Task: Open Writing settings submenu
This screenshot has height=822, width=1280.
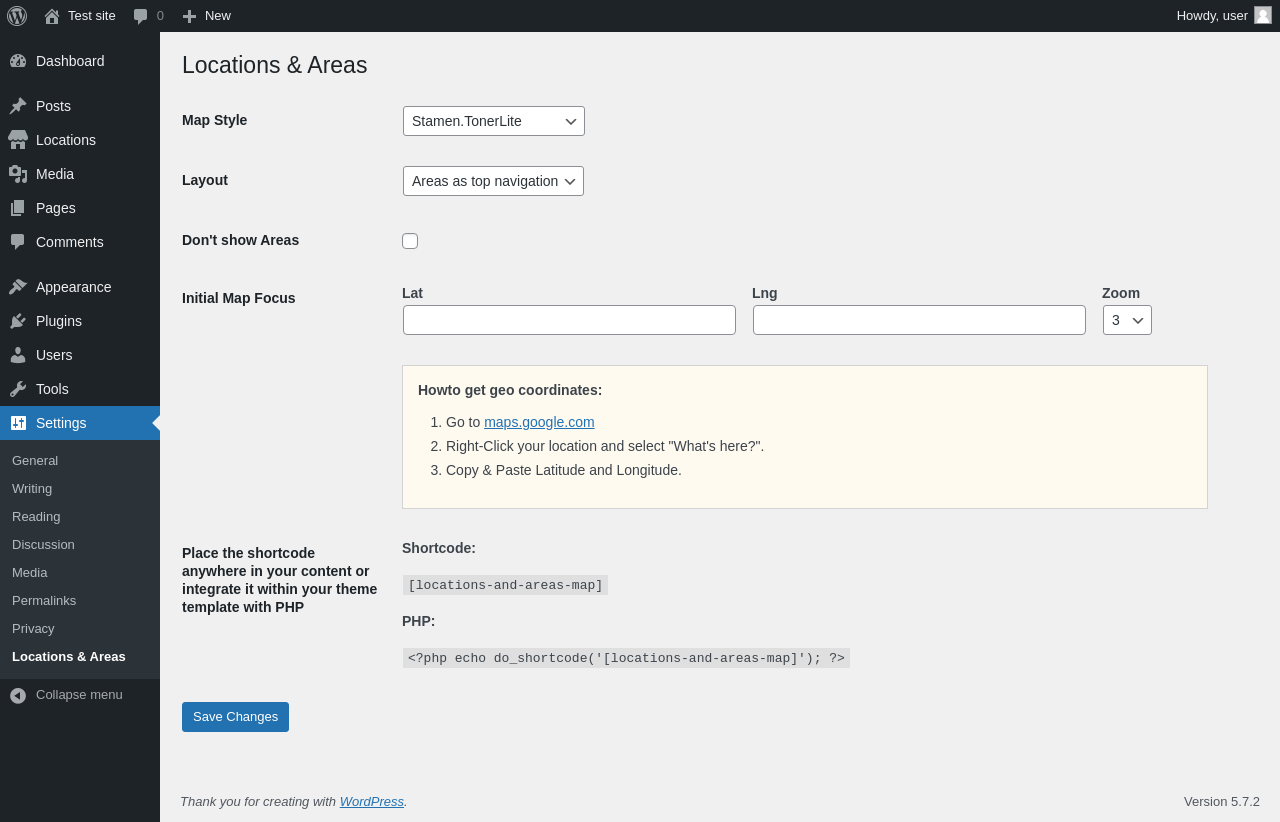Action: (x=32, y=489)
